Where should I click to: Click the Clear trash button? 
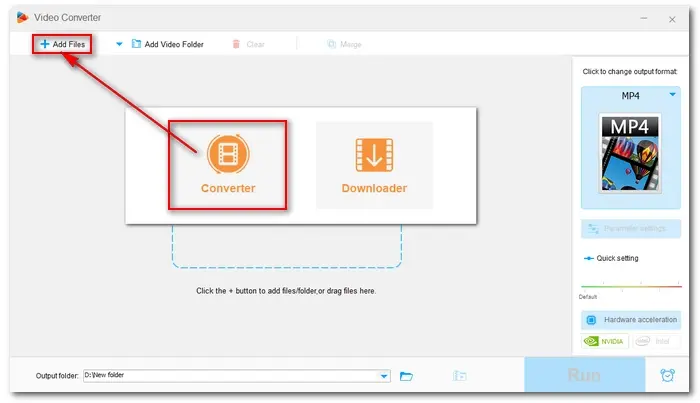[248, 44]
